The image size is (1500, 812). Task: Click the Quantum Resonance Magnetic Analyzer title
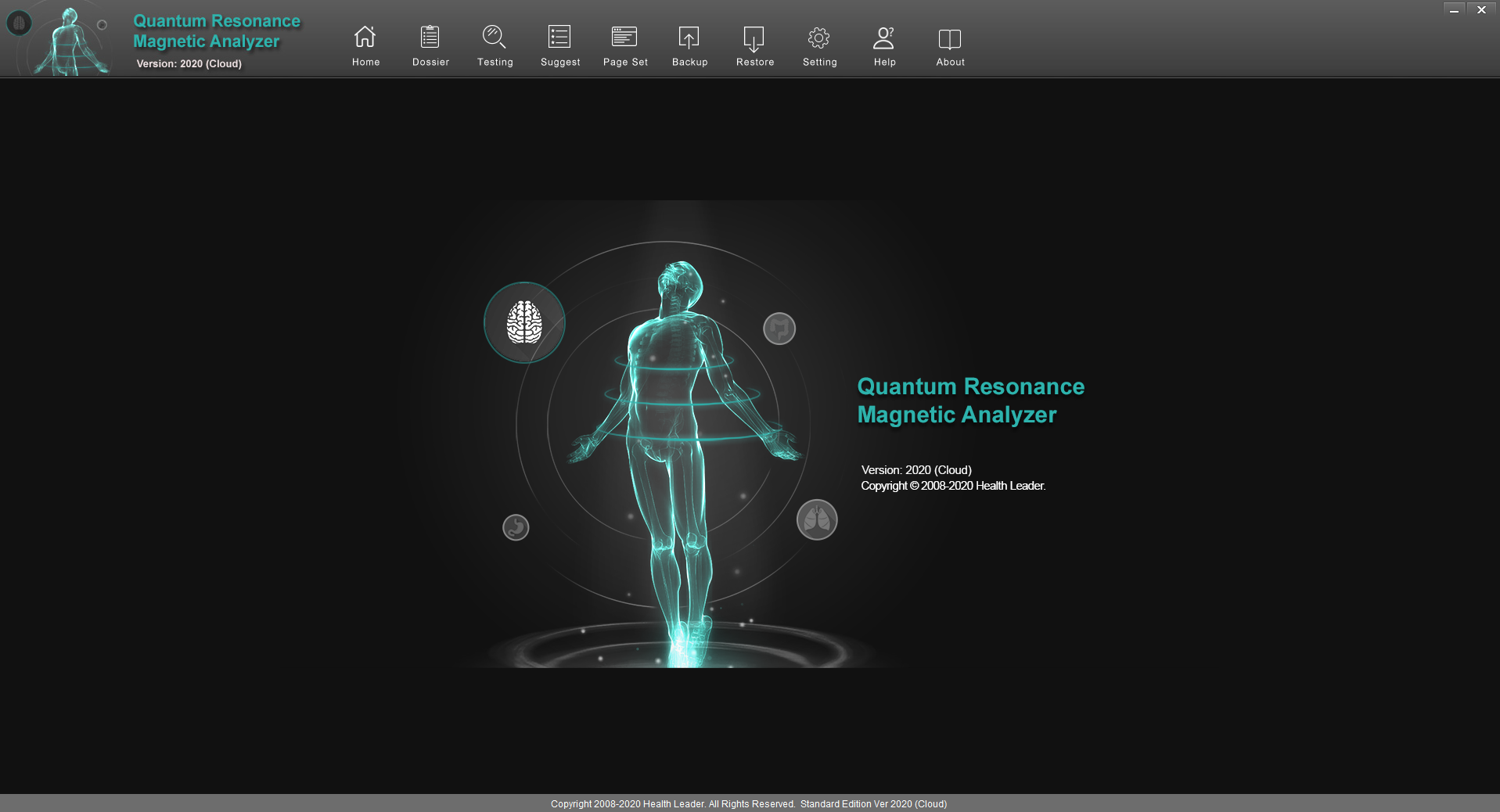pyautogui.click(x=217, y=31)
